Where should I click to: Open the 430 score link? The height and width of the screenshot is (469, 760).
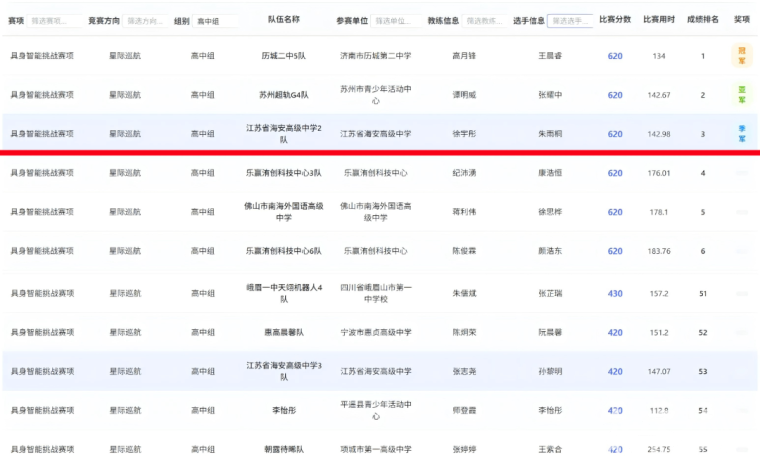(x=615, y=293)
